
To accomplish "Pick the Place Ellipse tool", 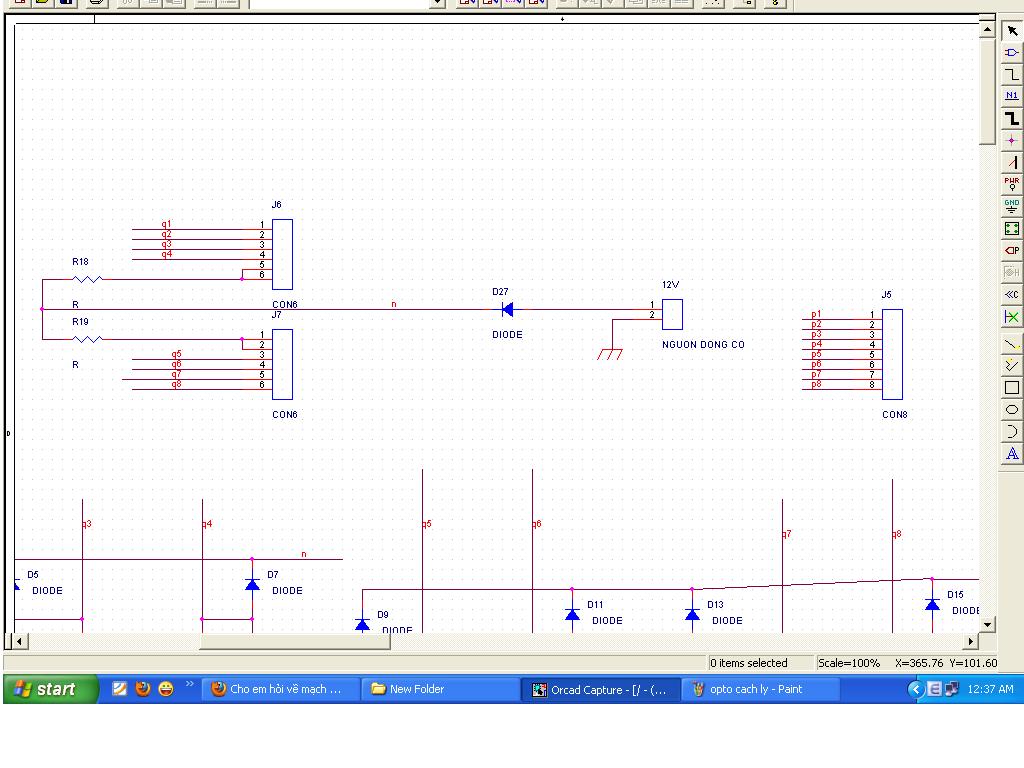I will pos(1012,409).
